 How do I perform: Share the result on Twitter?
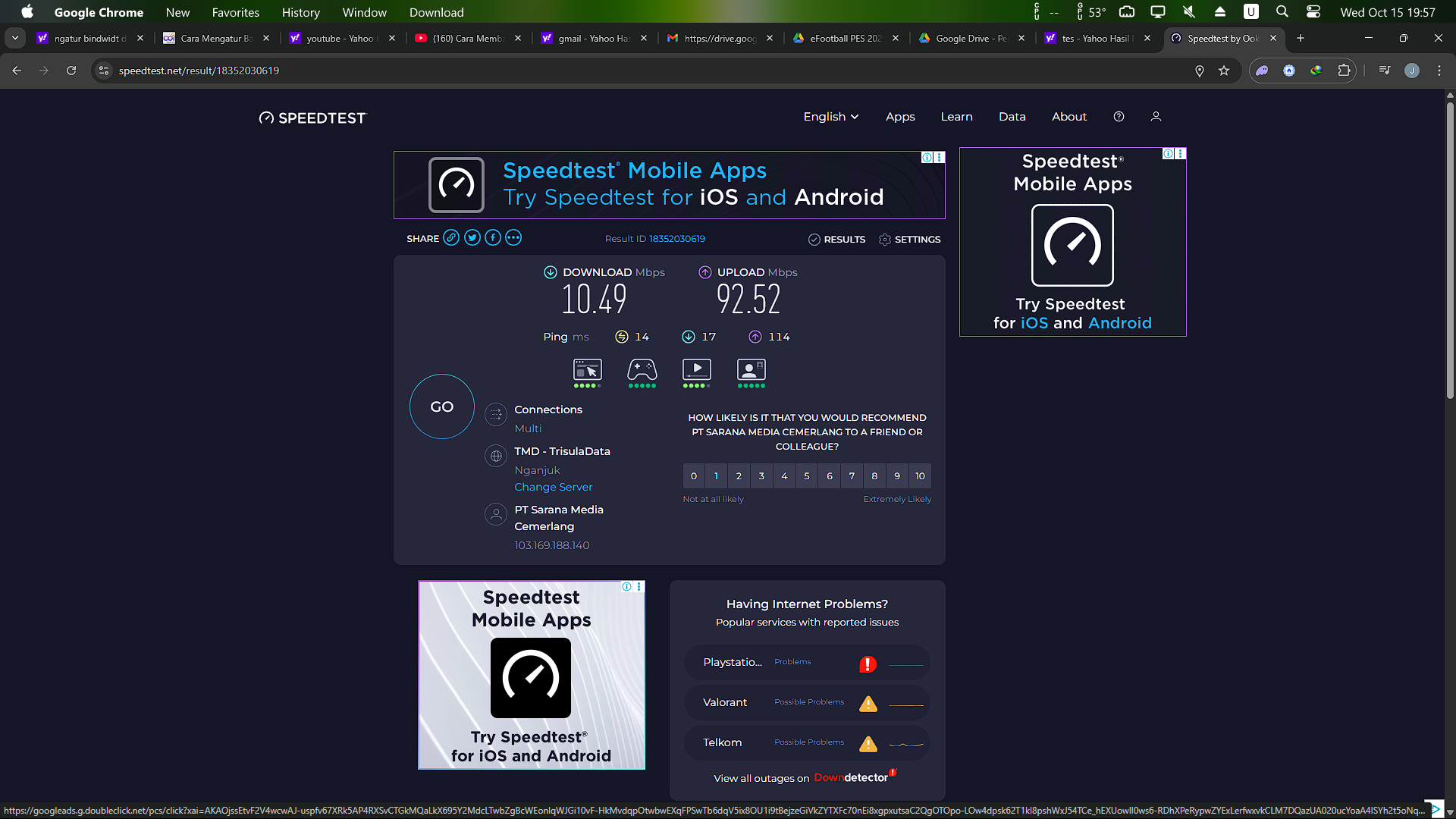pyautogui.click(x=472, y=238)
